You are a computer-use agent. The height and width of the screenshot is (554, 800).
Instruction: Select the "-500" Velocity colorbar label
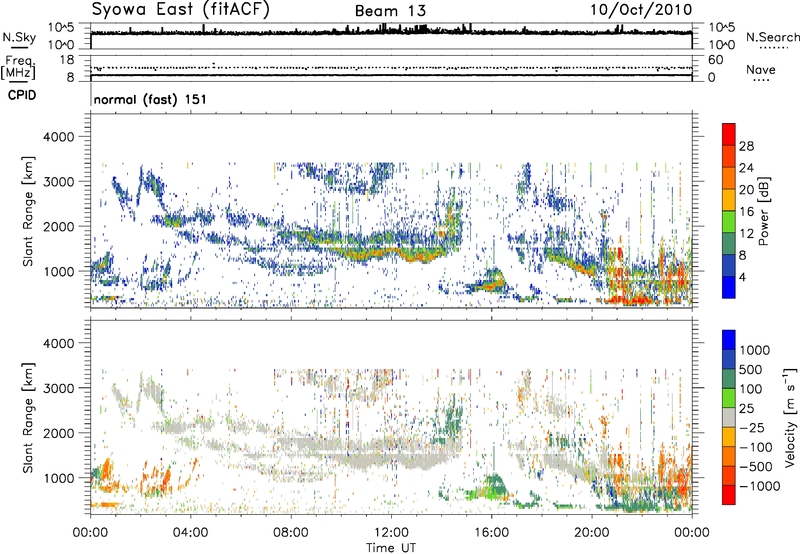756,467
